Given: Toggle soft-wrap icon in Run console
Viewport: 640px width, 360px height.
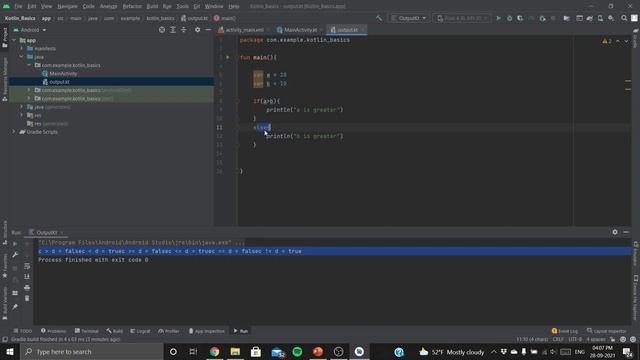Looking at the screenshot, I should [27, 266].
